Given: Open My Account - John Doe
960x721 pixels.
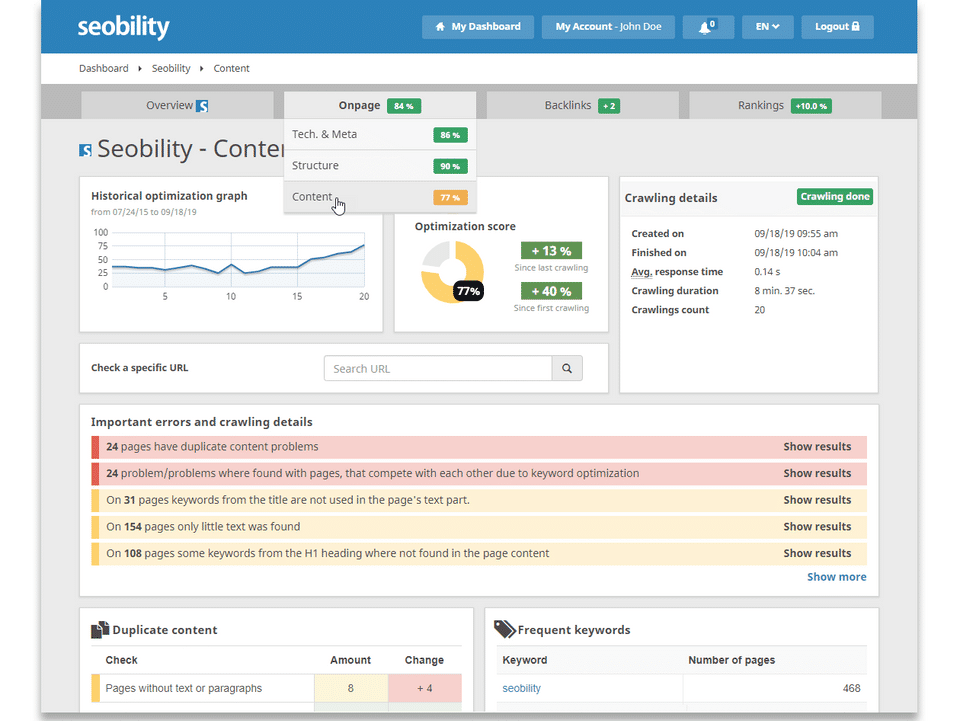Looking at the screenshot, I should pos(608,27).
